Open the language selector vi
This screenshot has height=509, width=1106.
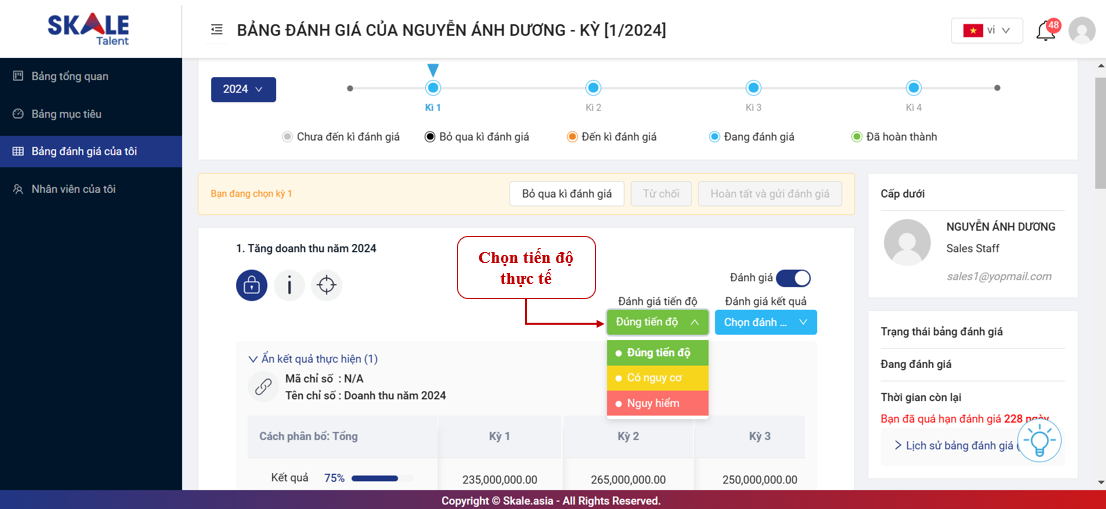point(986,30)
